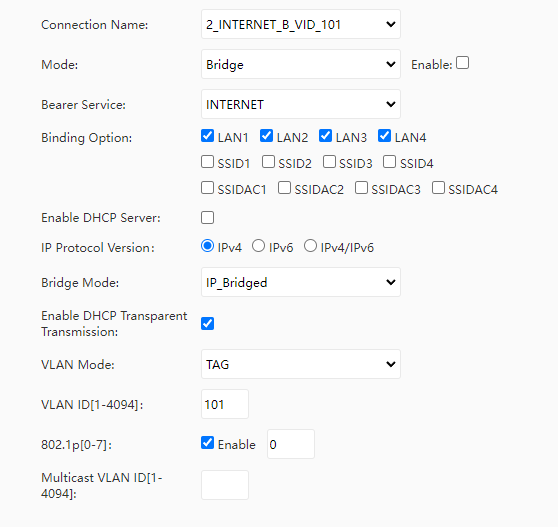Check the SSIDAC2 binding checkbox
Viewport: 558px width, 527px height.
tap(284, 188)
